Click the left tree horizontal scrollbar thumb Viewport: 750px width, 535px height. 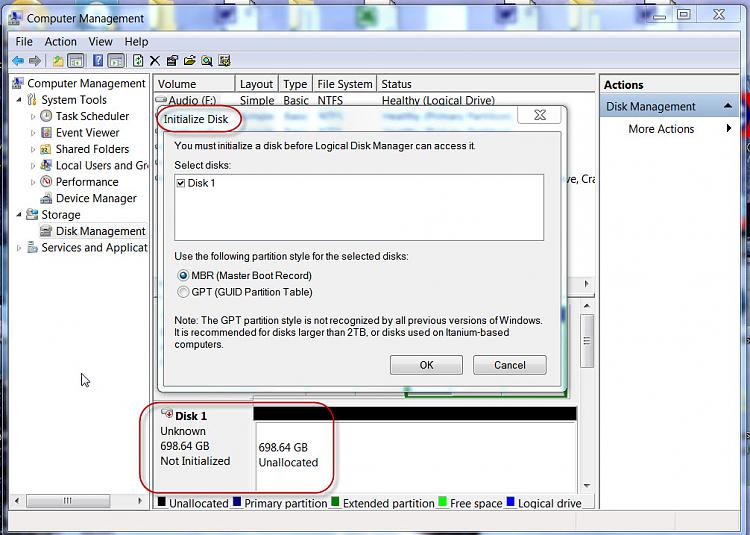click(x=68, y=501)
